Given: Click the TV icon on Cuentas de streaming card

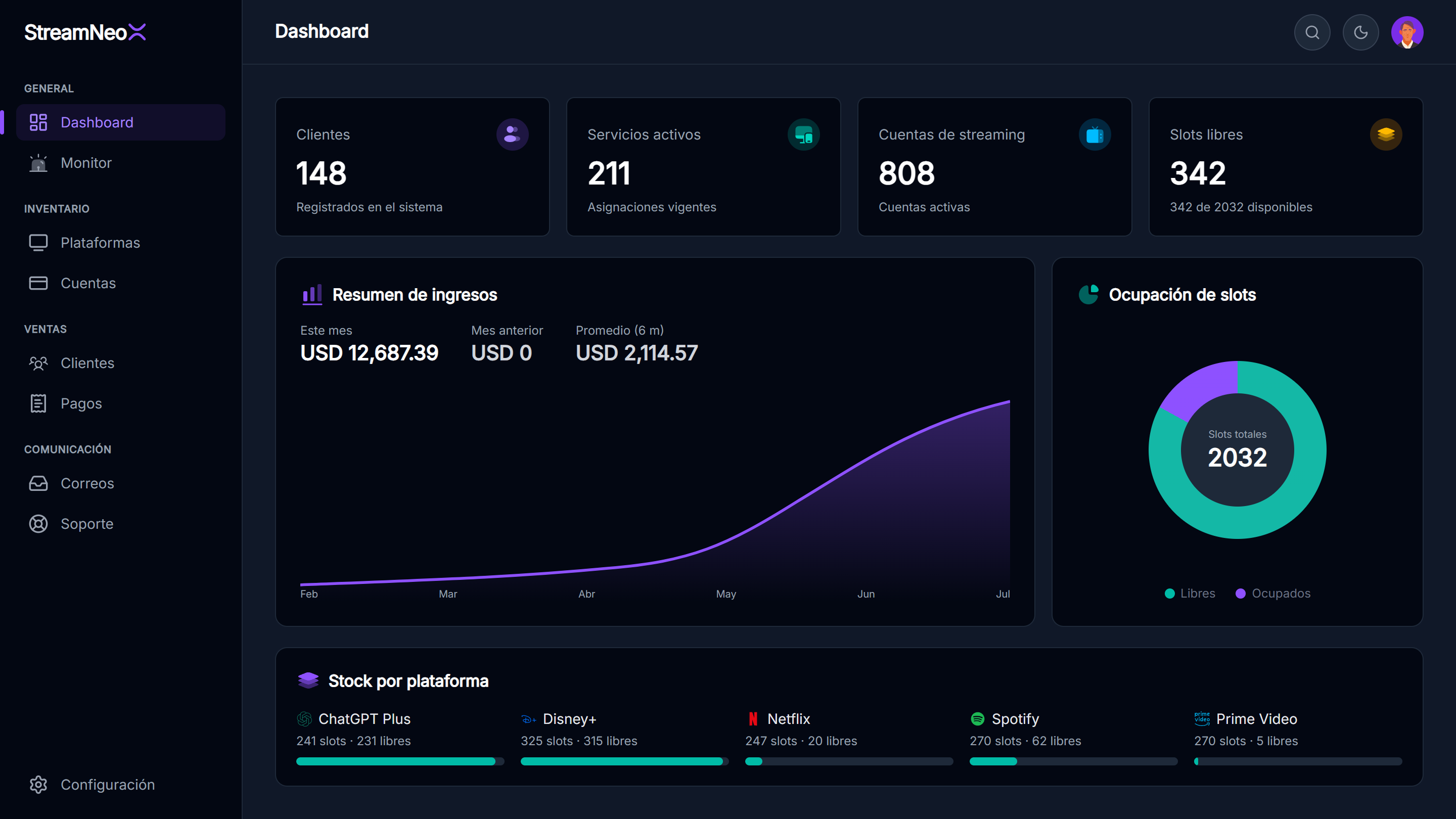Looking at the screenshot, I should (x=1094, y=134).
